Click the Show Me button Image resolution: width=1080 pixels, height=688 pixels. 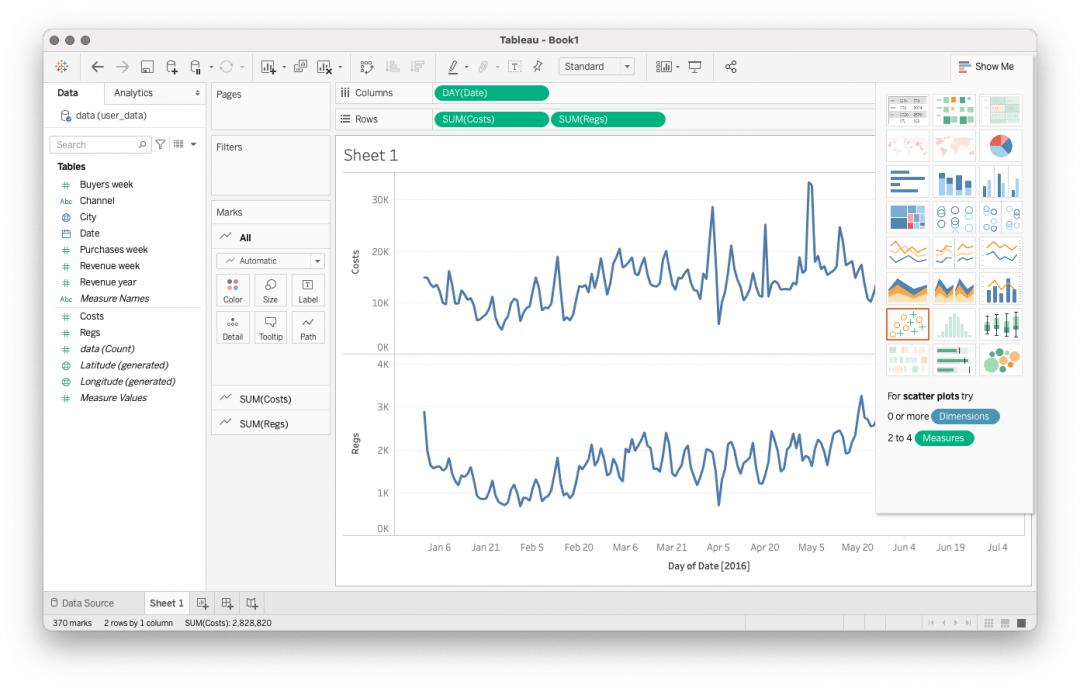pos(988,66)
